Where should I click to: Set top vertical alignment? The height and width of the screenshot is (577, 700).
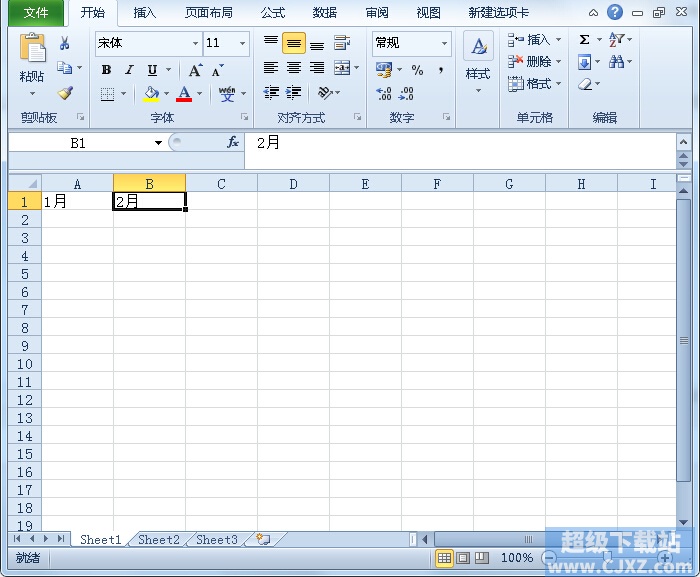coord(271,43)
